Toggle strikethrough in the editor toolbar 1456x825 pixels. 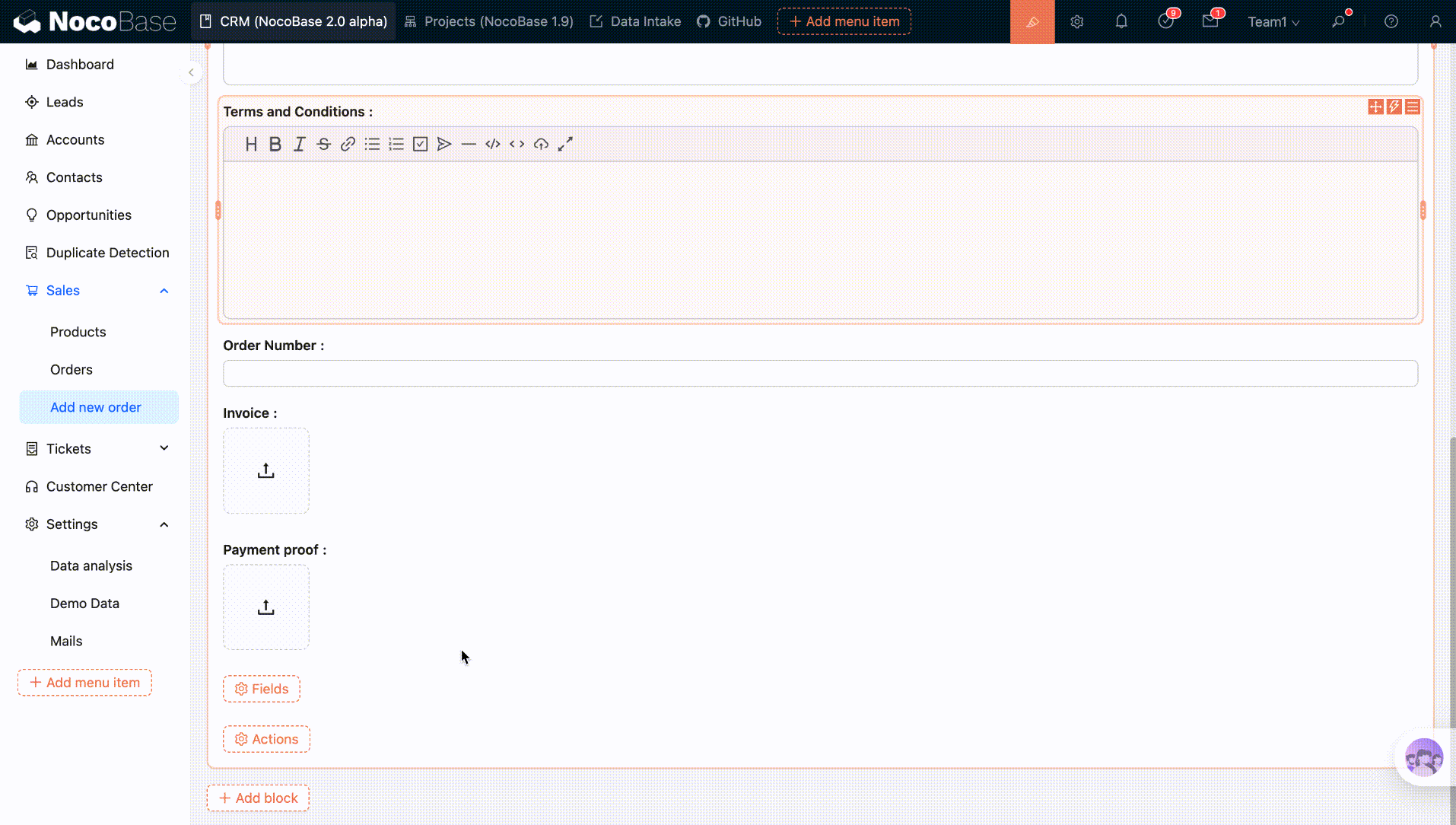pos(323,145)
